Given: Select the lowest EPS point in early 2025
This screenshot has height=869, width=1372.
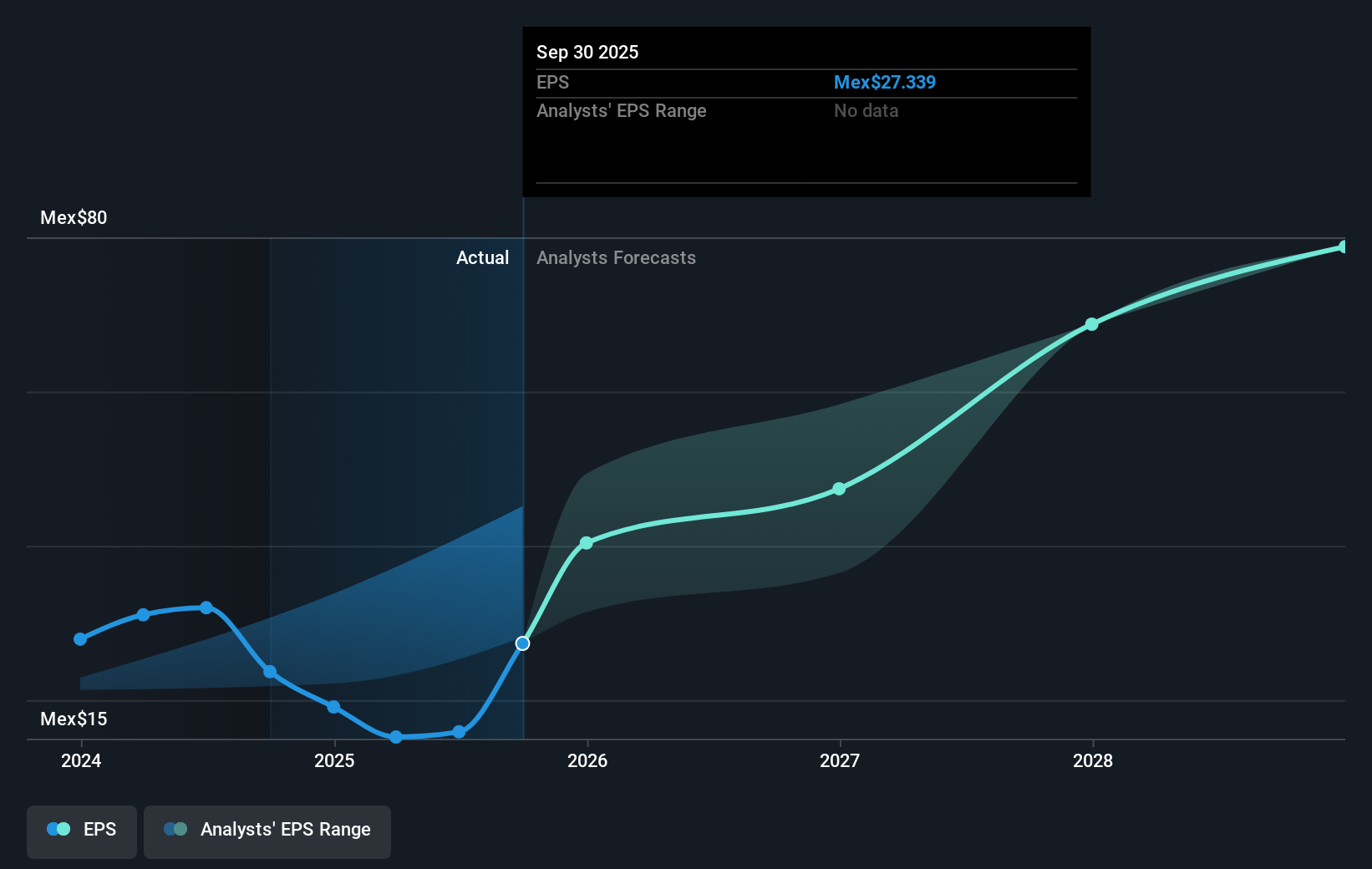Looking at the screenshot, I should pyautogui.click(x=396, y=737).
